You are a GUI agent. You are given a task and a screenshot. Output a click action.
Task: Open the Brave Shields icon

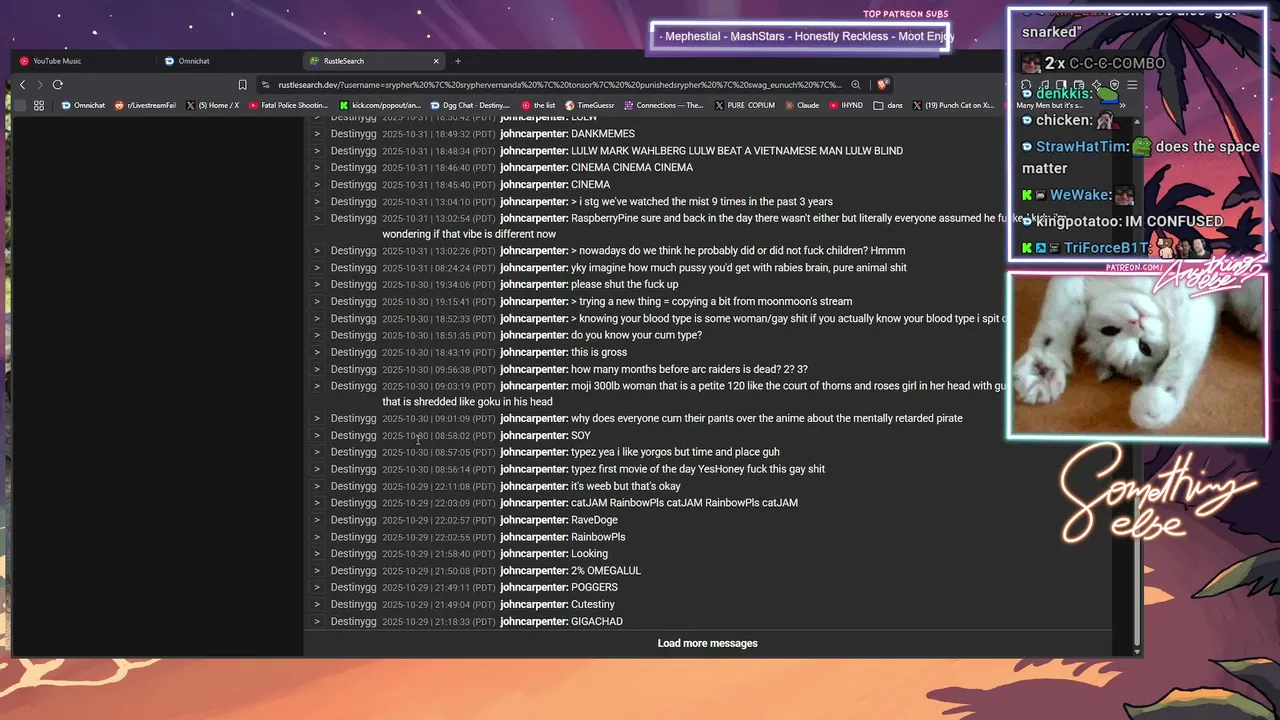(882, 85)
